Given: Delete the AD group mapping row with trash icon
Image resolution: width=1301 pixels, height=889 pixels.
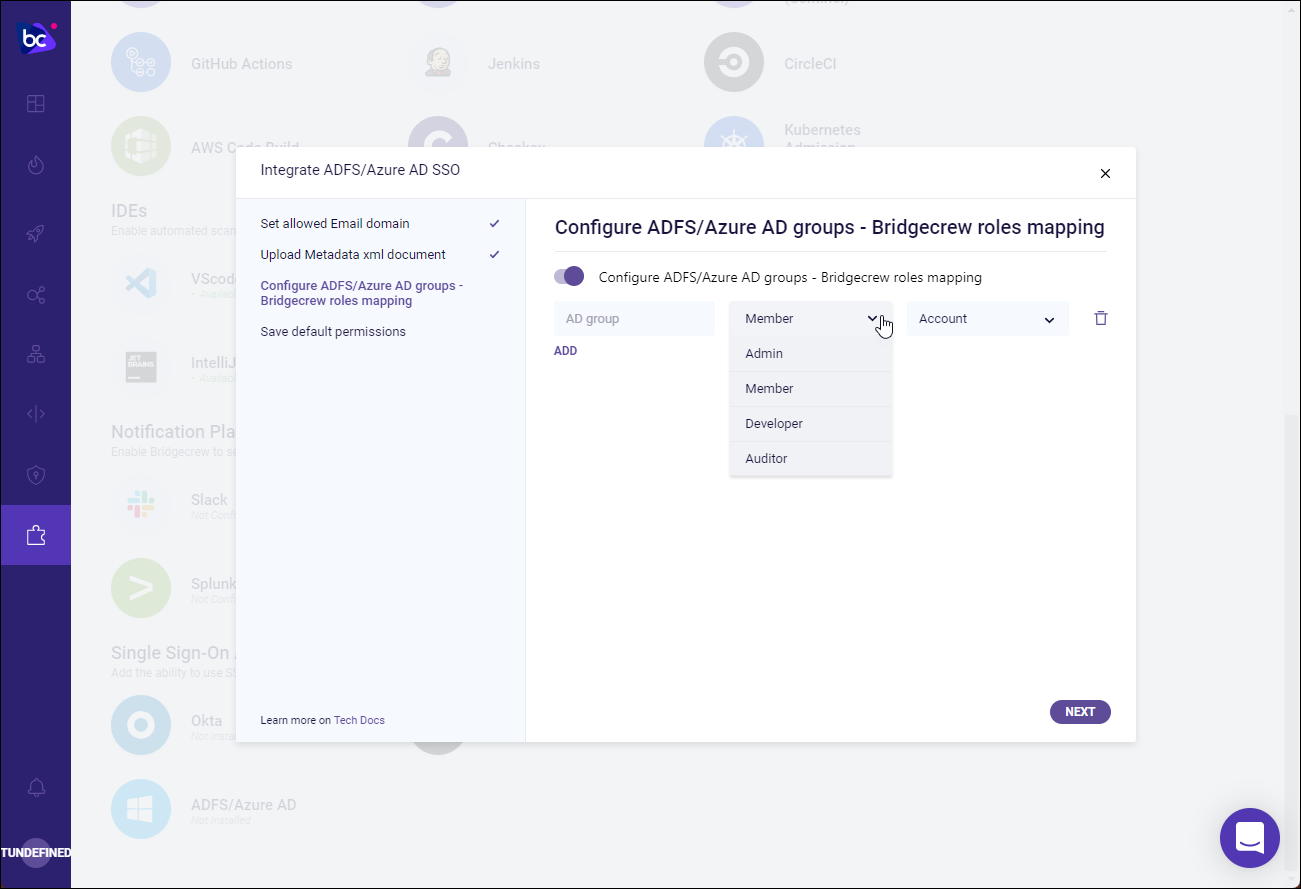Looking at the screenshot, I should (1101, 318).
